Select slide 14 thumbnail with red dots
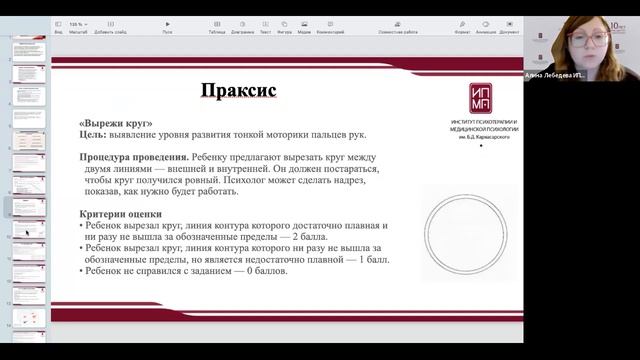The height and width of the screenshot is (360, 640). coord(29,318)
